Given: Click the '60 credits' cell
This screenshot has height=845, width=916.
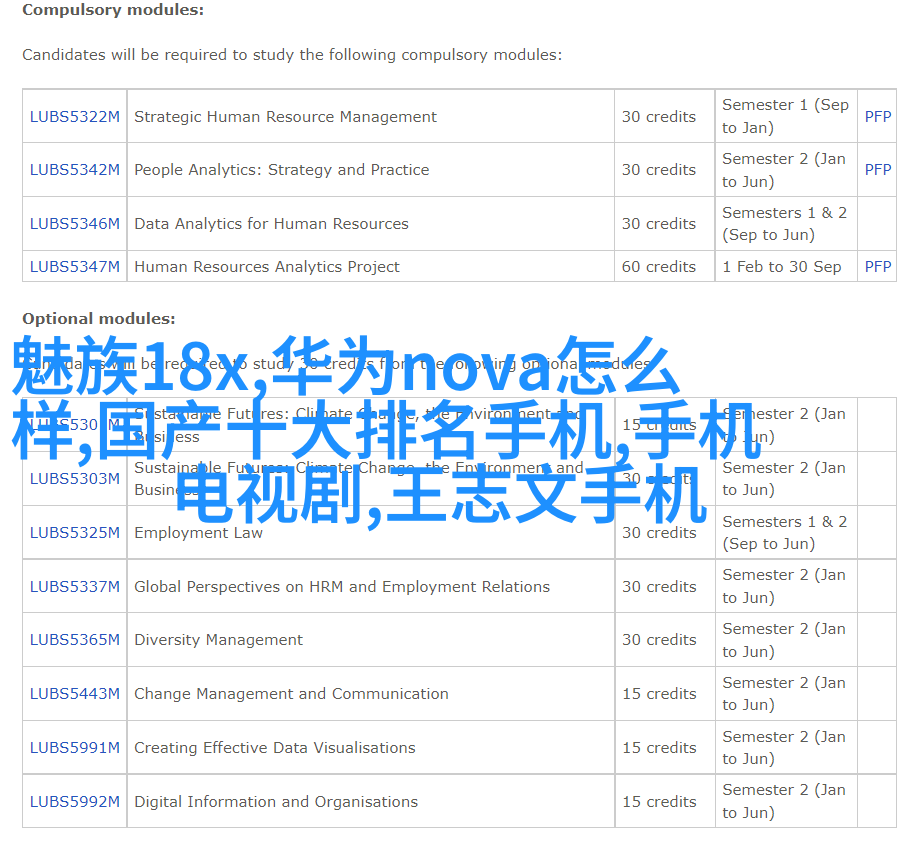Looking at the screenshot, I should [659, 266].
